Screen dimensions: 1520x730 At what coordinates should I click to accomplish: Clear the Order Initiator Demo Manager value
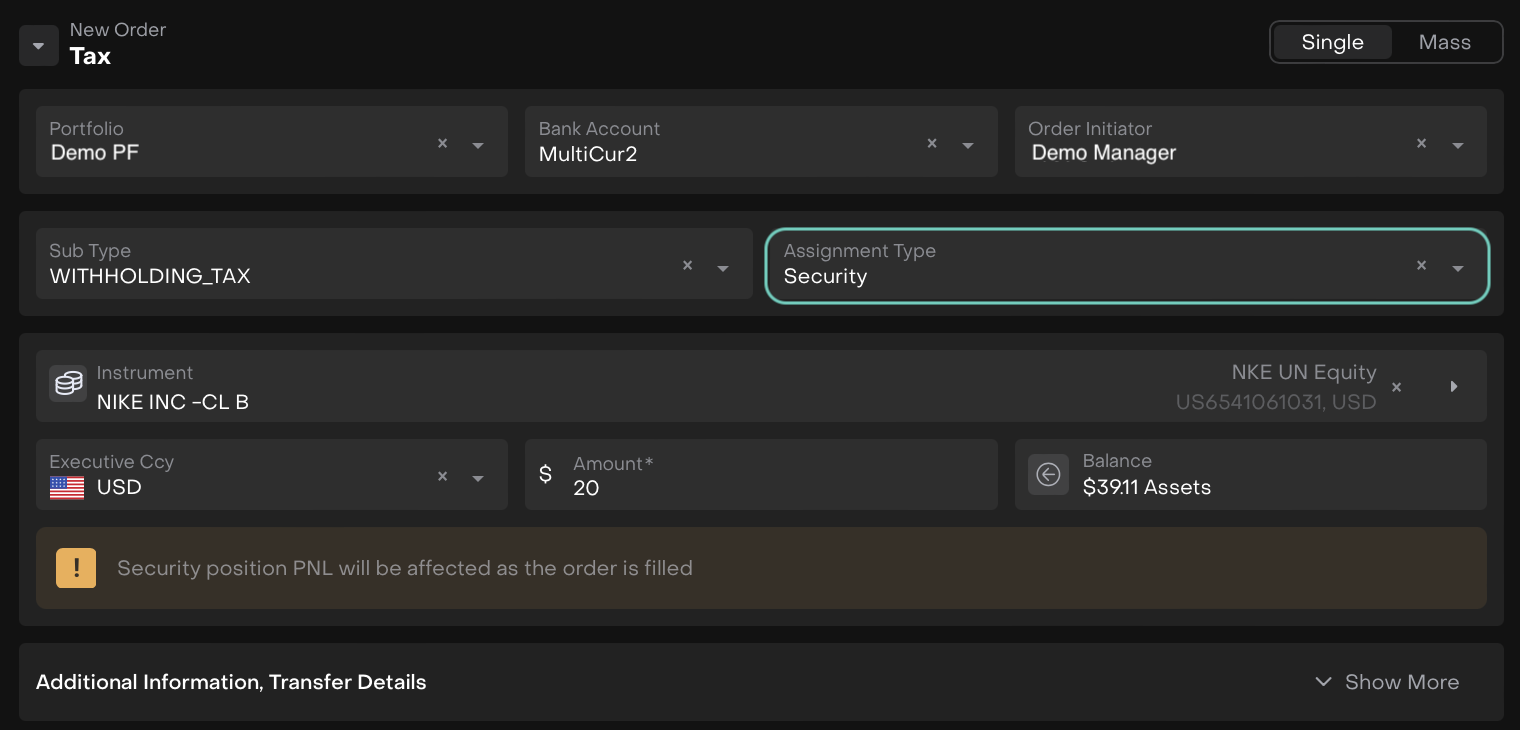(x=1421, y=144)
